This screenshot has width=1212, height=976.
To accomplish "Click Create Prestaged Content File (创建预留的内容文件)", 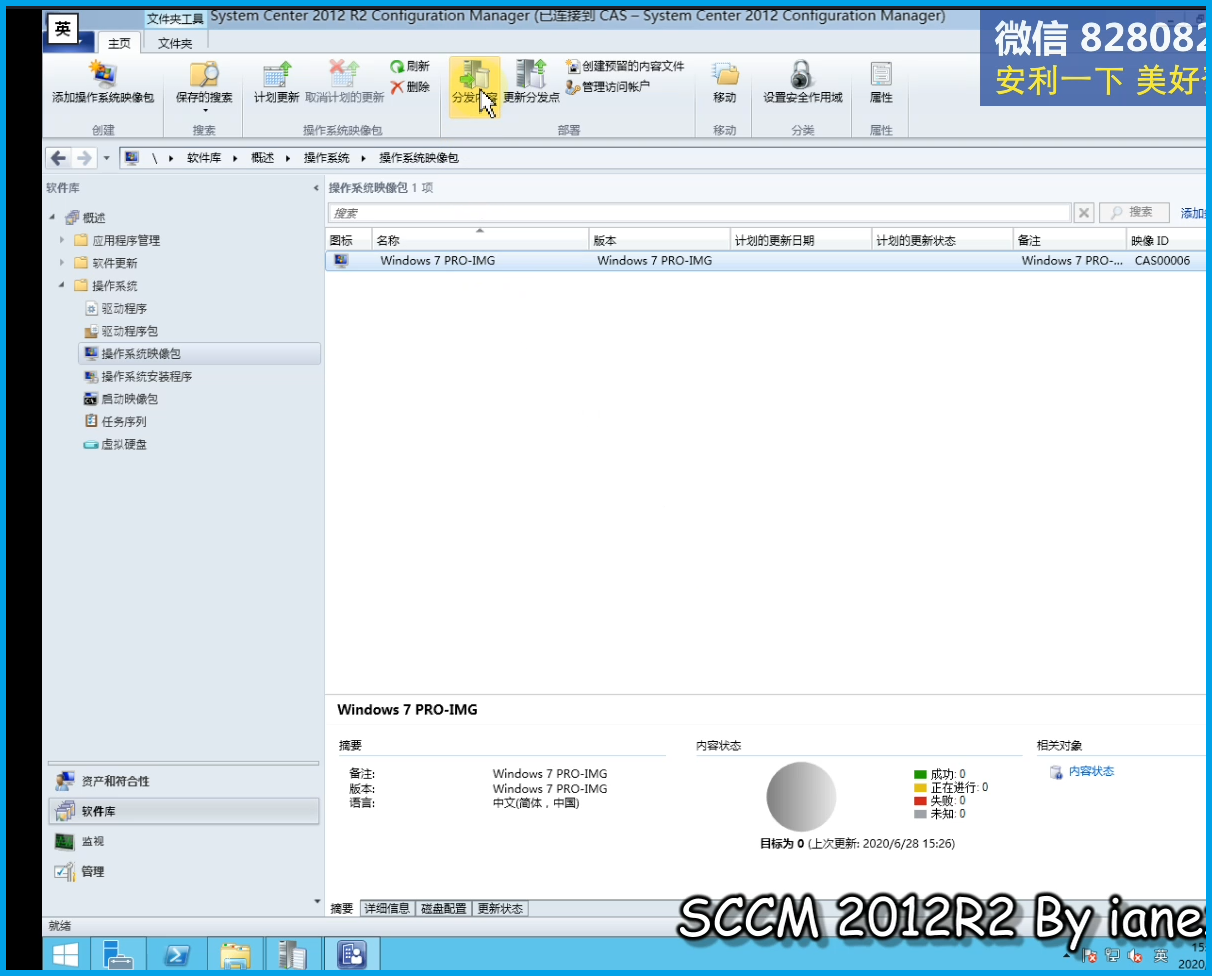I will pyautogui.click(x=625, y=66).
